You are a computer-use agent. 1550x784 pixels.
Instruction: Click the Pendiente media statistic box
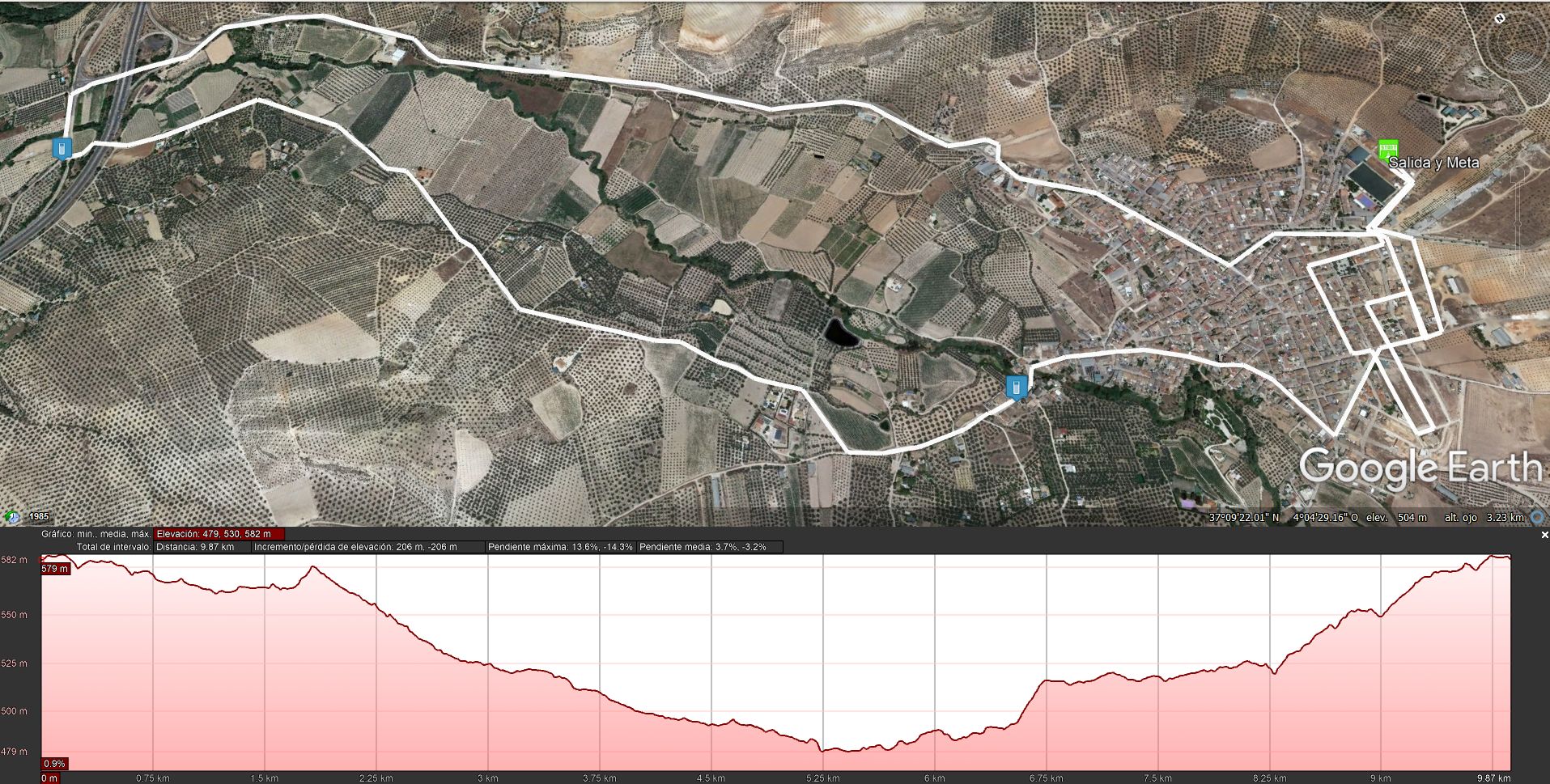coord(710,547)
